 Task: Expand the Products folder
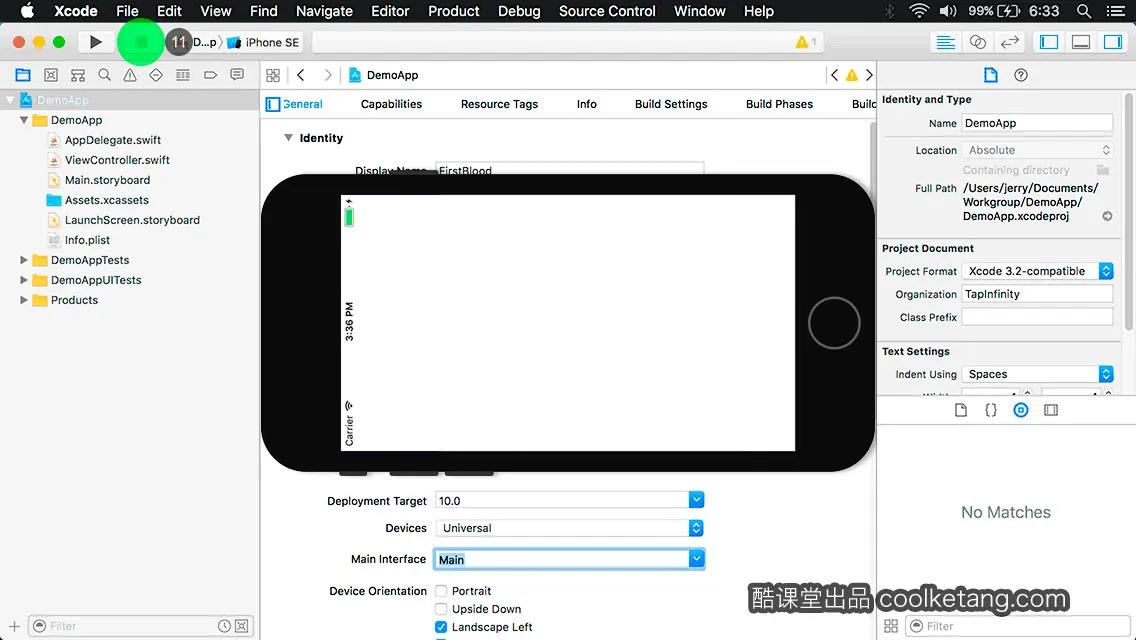click(x=24, y=299)
